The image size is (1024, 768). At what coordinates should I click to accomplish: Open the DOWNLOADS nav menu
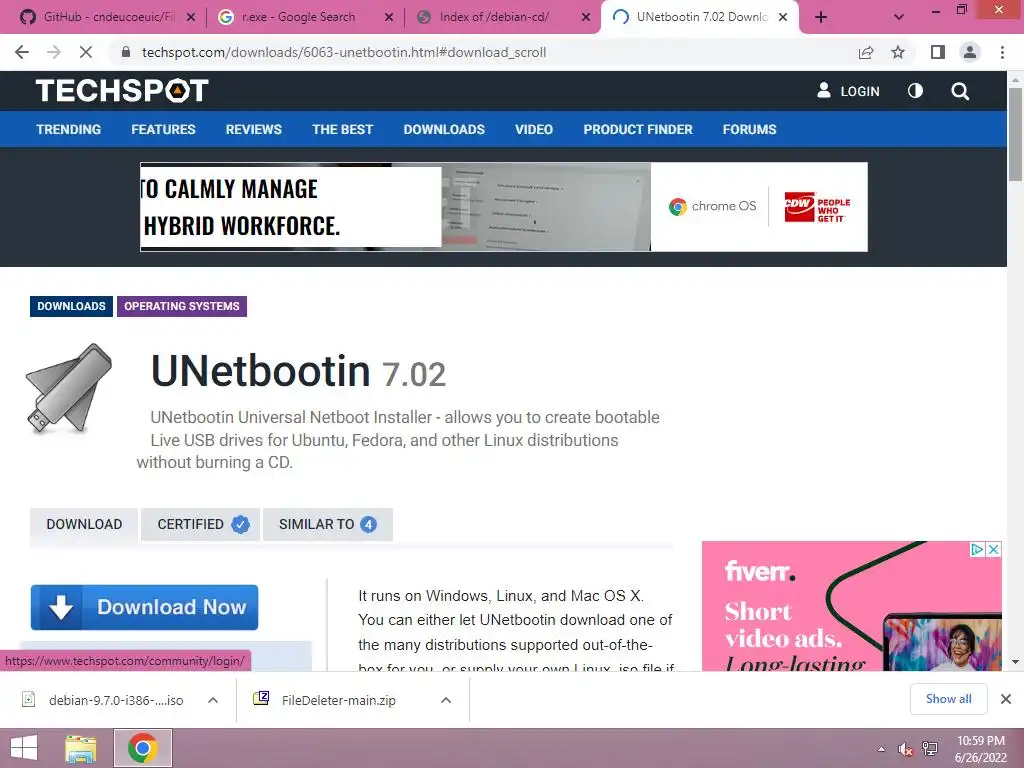click(x=444, y=129)
